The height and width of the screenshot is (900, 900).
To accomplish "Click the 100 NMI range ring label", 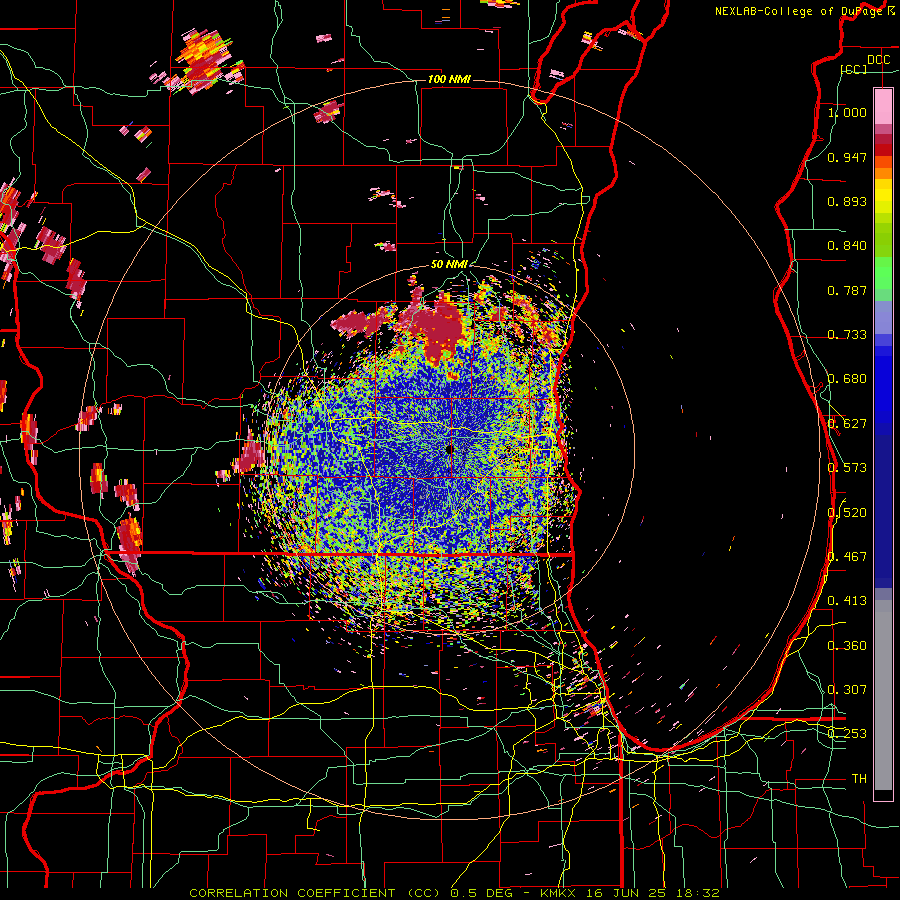I will [x=449, y=79].
